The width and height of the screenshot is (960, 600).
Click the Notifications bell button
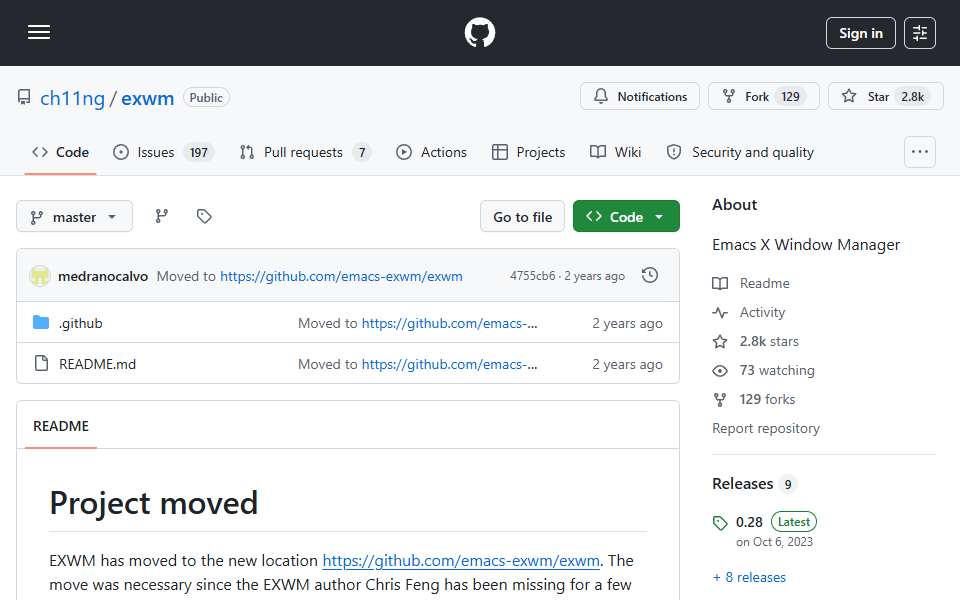(640, 97)
